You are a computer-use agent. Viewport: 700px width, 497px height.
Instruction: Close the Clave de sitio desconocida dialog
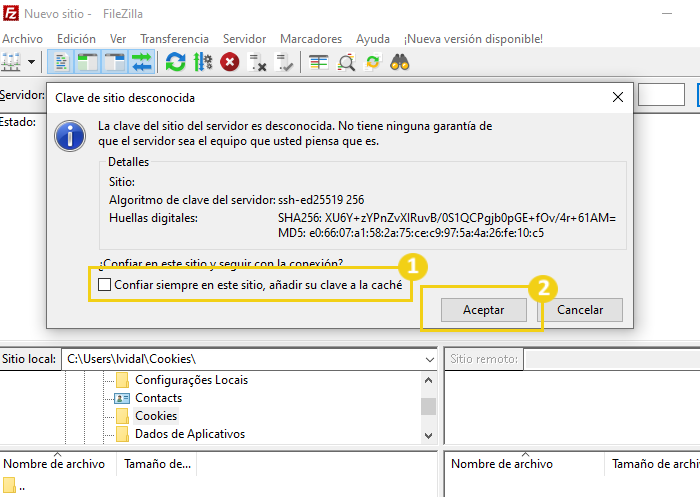[618, 97]
